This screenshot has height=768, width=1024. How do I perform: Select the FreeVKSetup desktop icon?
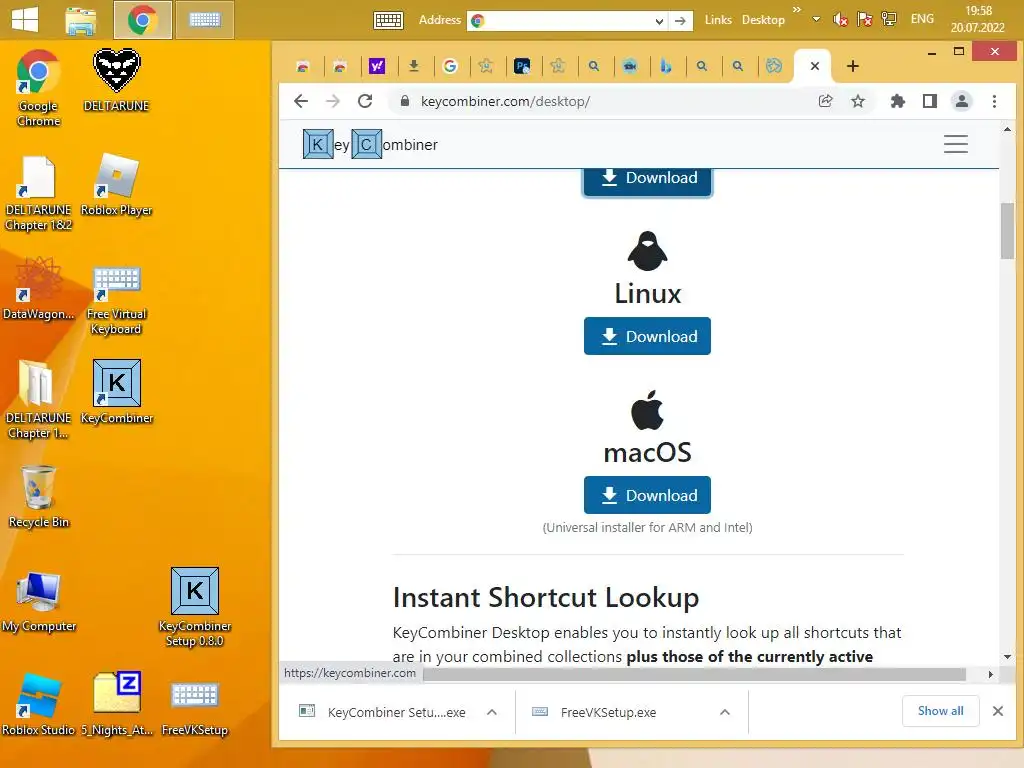[x=195, y=708]
